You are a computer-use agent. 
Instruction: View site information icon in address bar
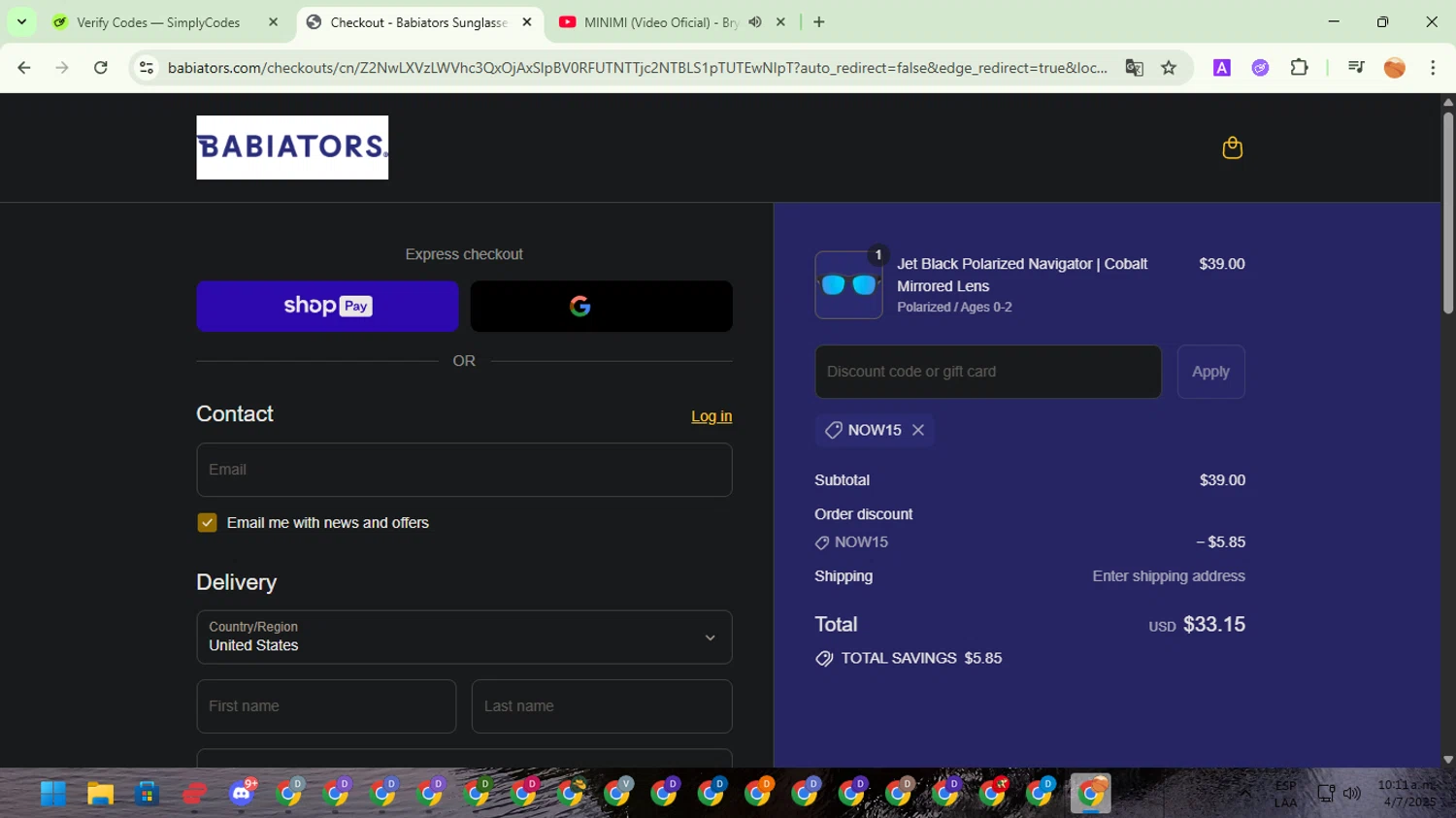[147, 68]
